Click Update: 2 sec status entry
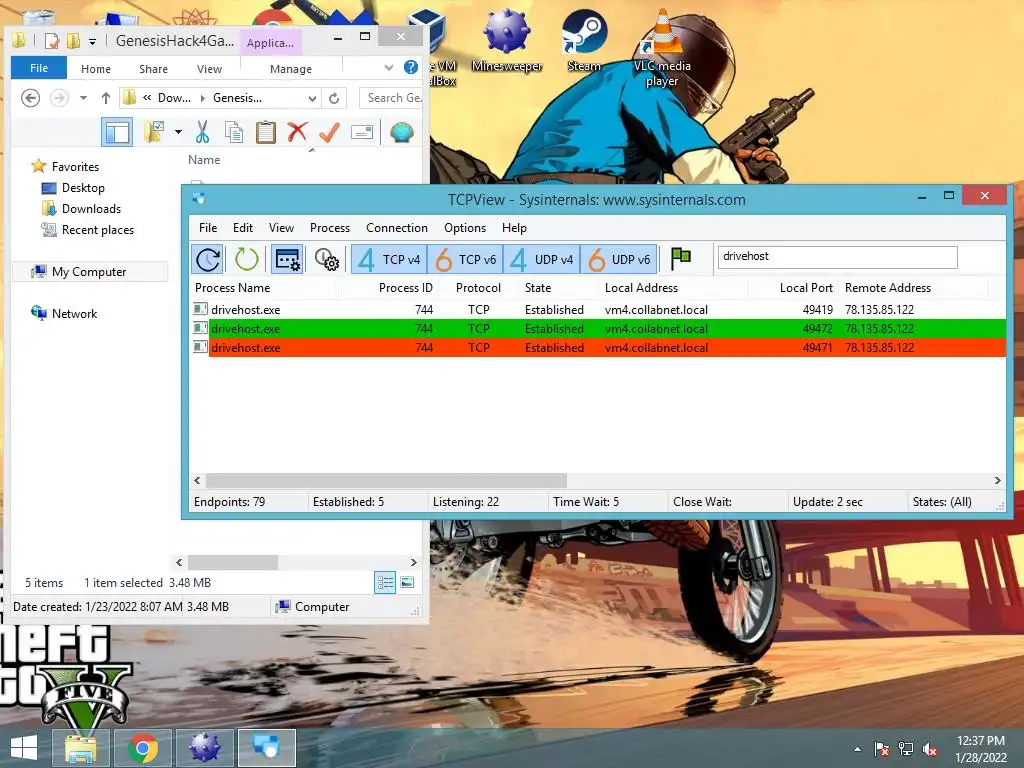This screenshot has width=1024, height=768. (x=827, y=502)
